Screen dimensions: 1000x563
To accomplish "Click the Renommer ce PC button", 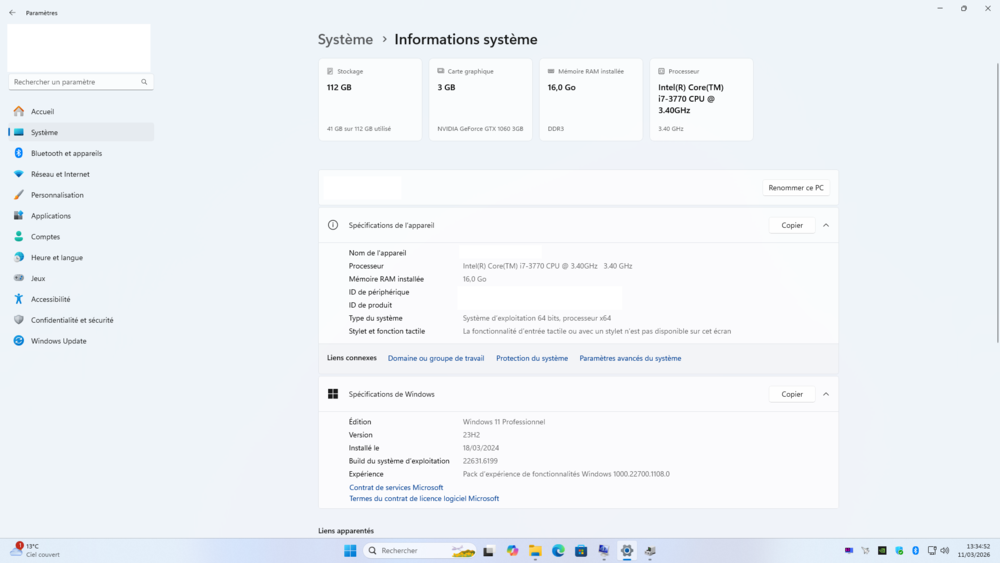I will [796, 188].
